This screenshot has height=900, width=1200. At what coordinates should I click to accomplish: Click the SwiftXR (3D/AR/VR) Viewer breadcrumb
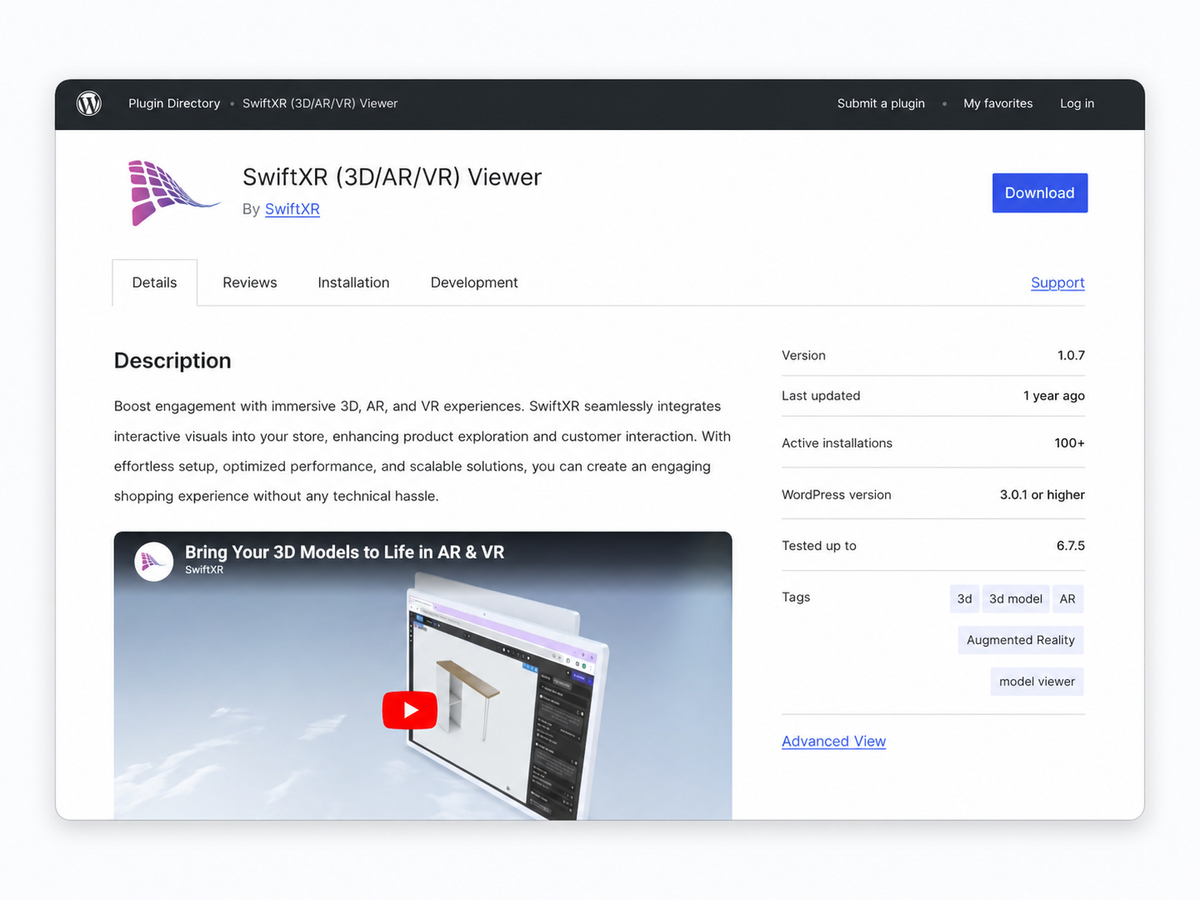pyautogui.click(x=320, y=103)
